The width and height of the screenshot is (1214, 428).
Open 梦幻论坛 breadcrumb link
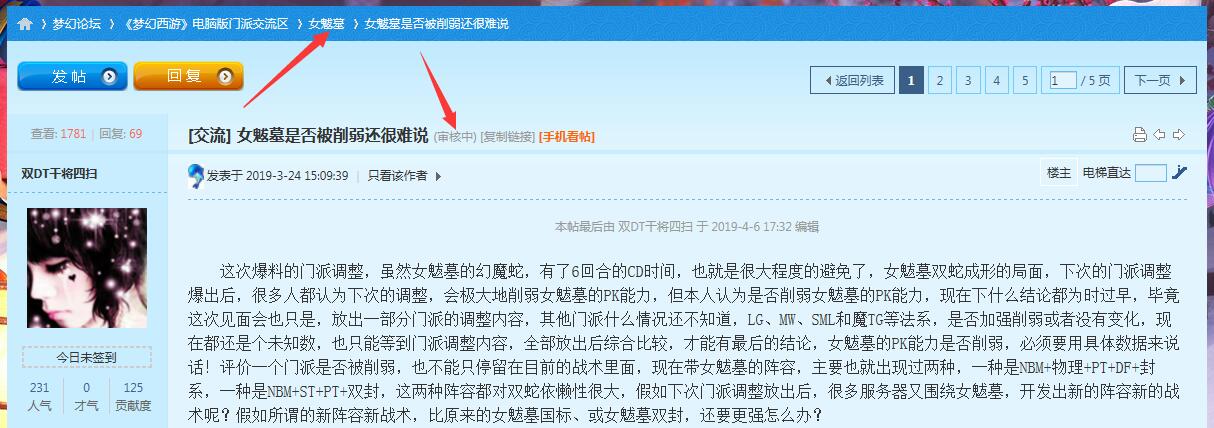[77, 24]
